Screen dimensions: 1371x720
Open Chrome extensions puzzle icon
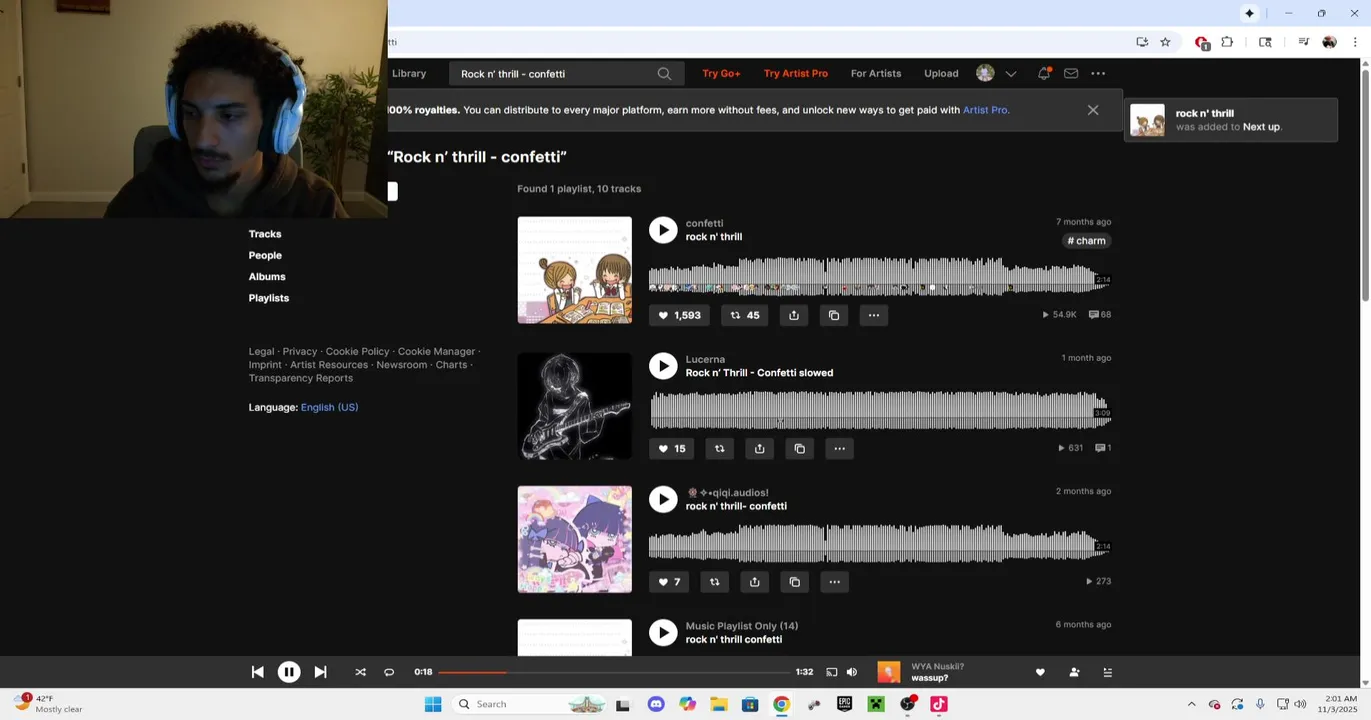(x=1227, y=42)
